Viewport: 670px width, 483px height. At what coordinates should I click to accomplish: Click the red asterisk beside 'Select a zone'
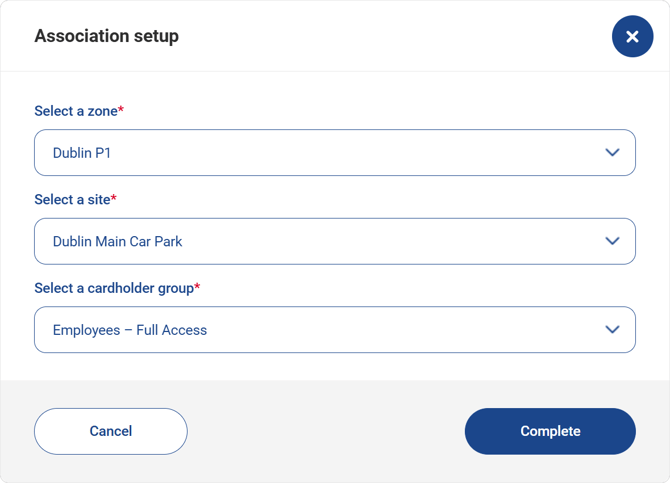[121, 110]
